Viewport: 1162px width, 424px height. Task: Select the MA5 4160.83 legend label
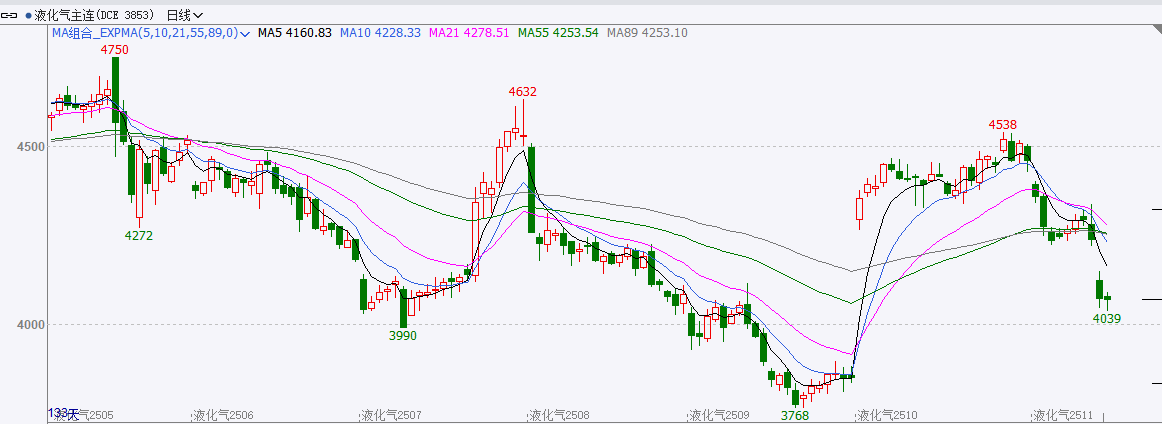pyautogui.click(x=294, y=33)
